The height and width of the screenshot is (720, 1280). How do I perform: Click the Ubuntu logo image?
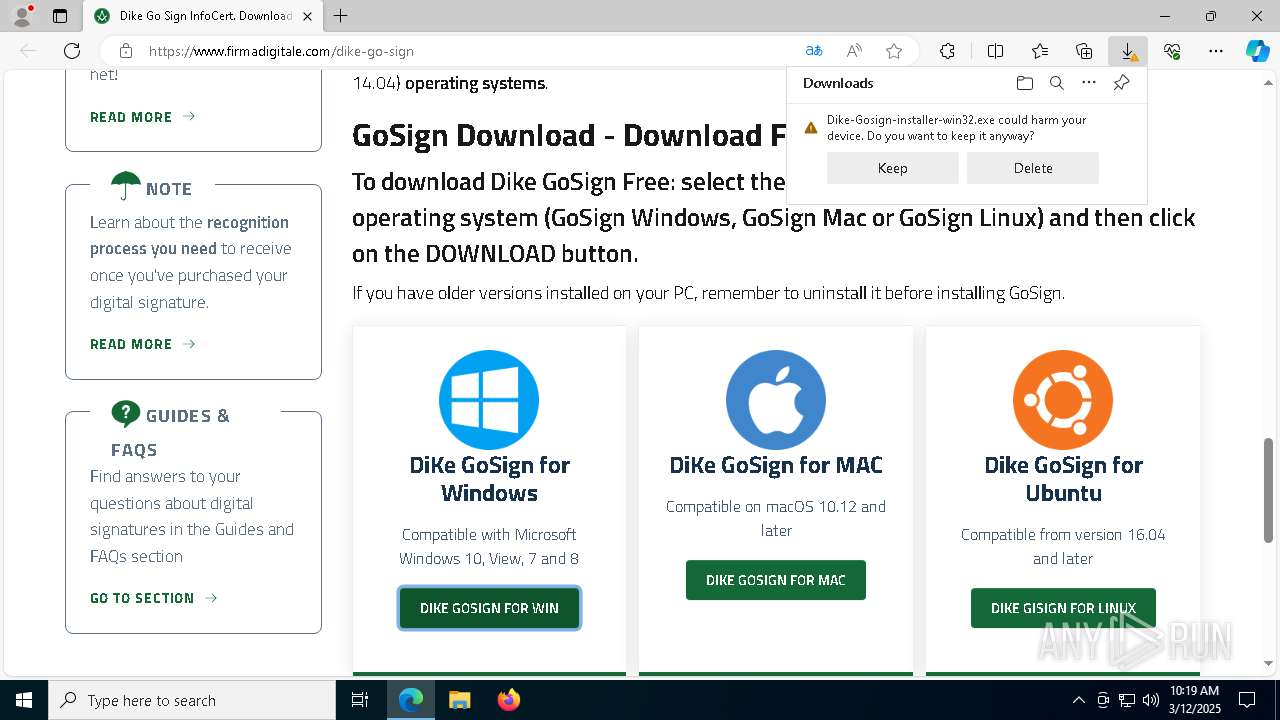(x=1063, y=400)
